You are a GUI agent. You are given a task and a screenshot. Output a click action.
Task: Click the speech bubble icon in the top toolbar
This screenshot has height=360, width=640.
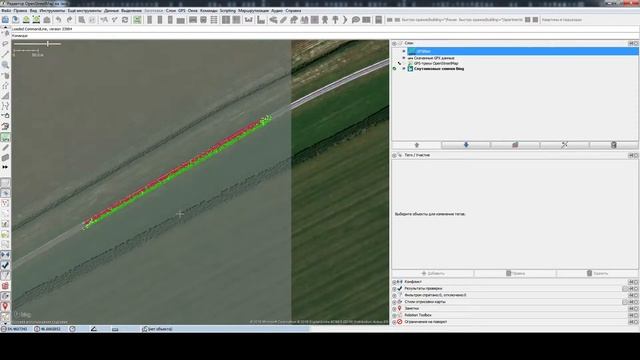click(x=356, y=20)
